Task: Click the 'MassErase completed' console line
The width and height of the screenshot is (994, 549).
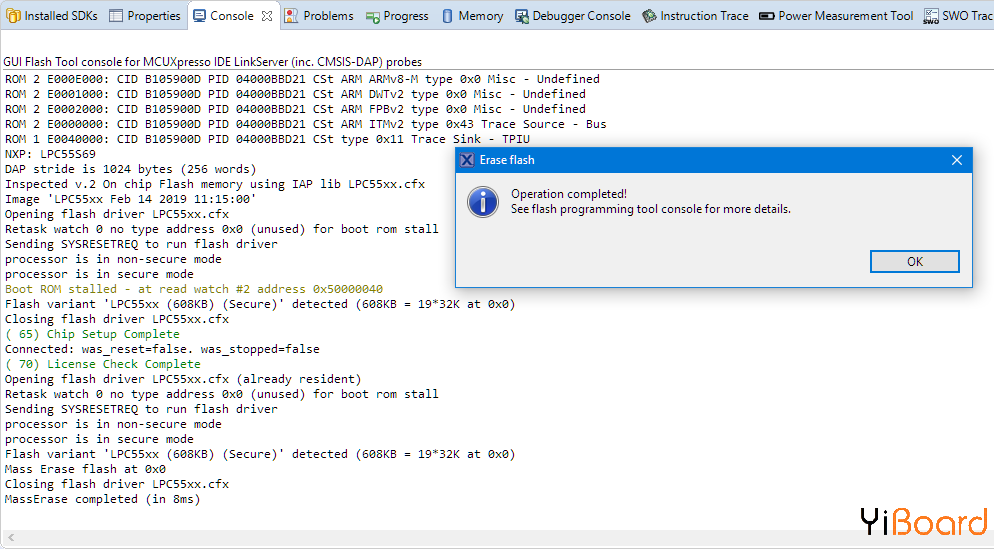Action: point(103,499)
